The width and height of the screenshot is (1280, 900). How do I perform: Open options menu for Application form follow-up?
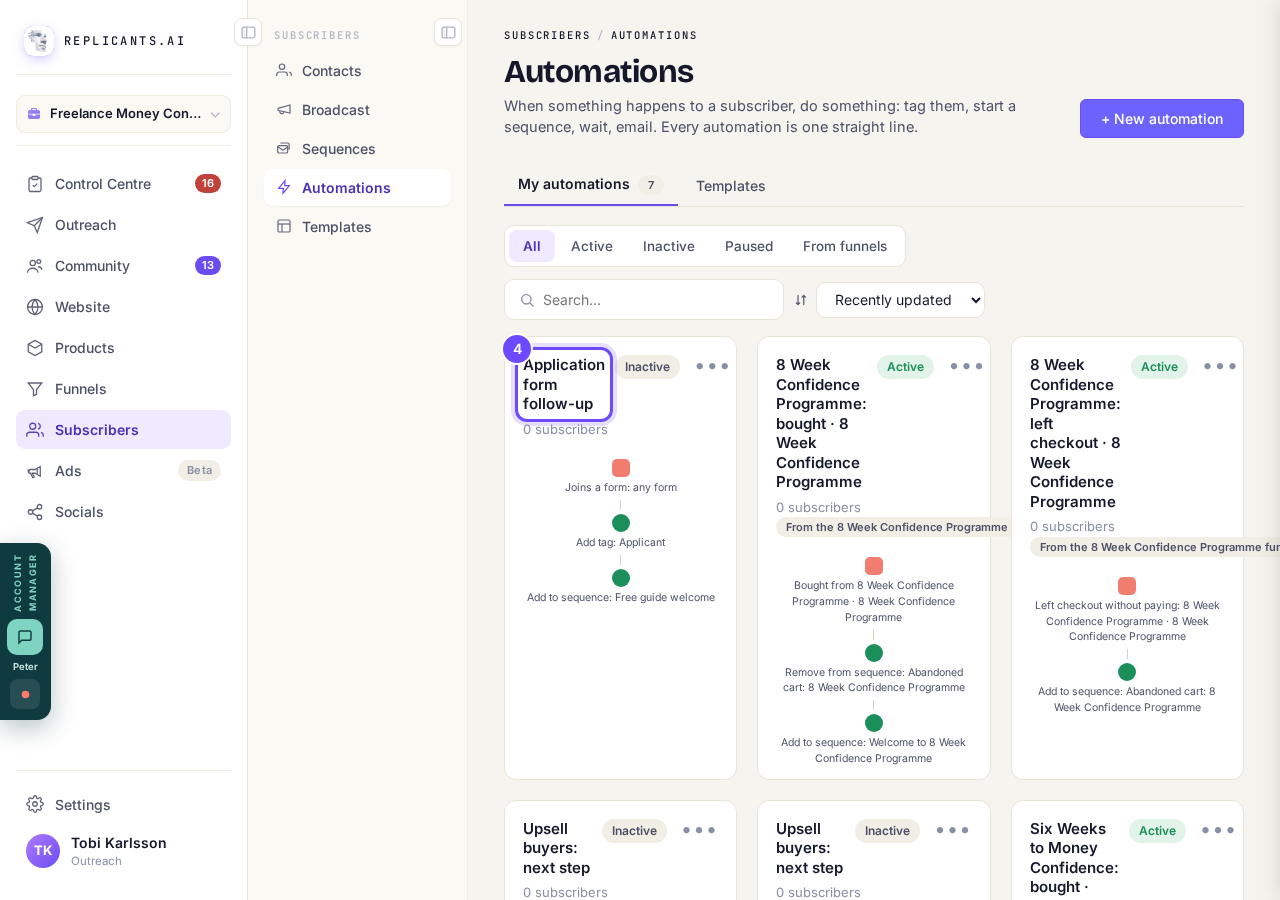[712, 366]
